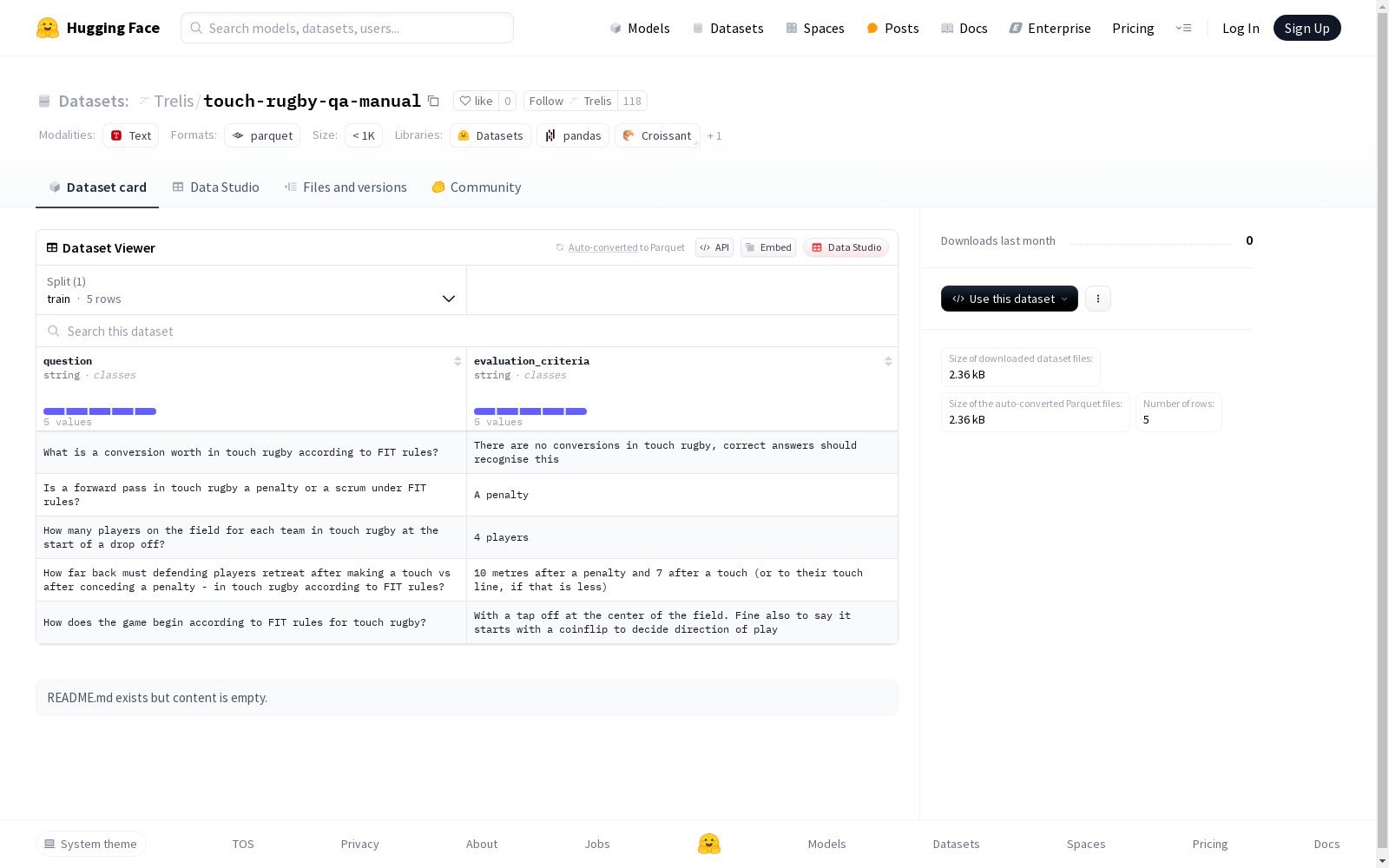Screen dimensions: 1389x868
Task: Open Spaces footer link
Action: (1086, 844)
